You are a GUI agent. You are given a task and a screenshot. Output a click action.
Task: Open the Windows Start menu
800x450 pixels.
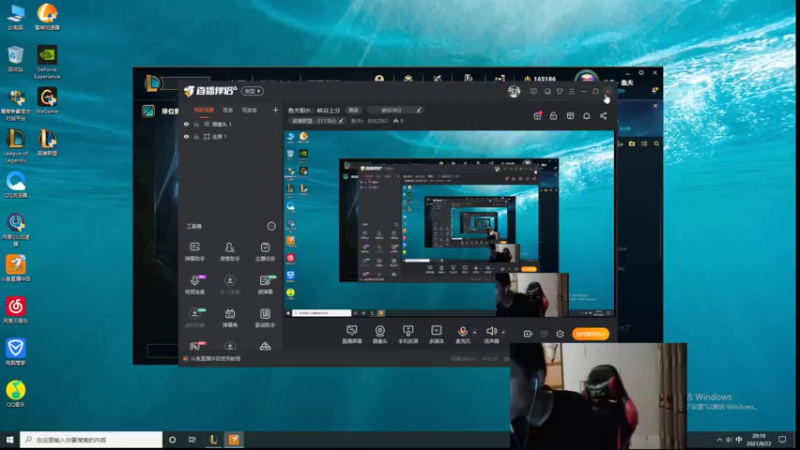[x=9, y=439]
